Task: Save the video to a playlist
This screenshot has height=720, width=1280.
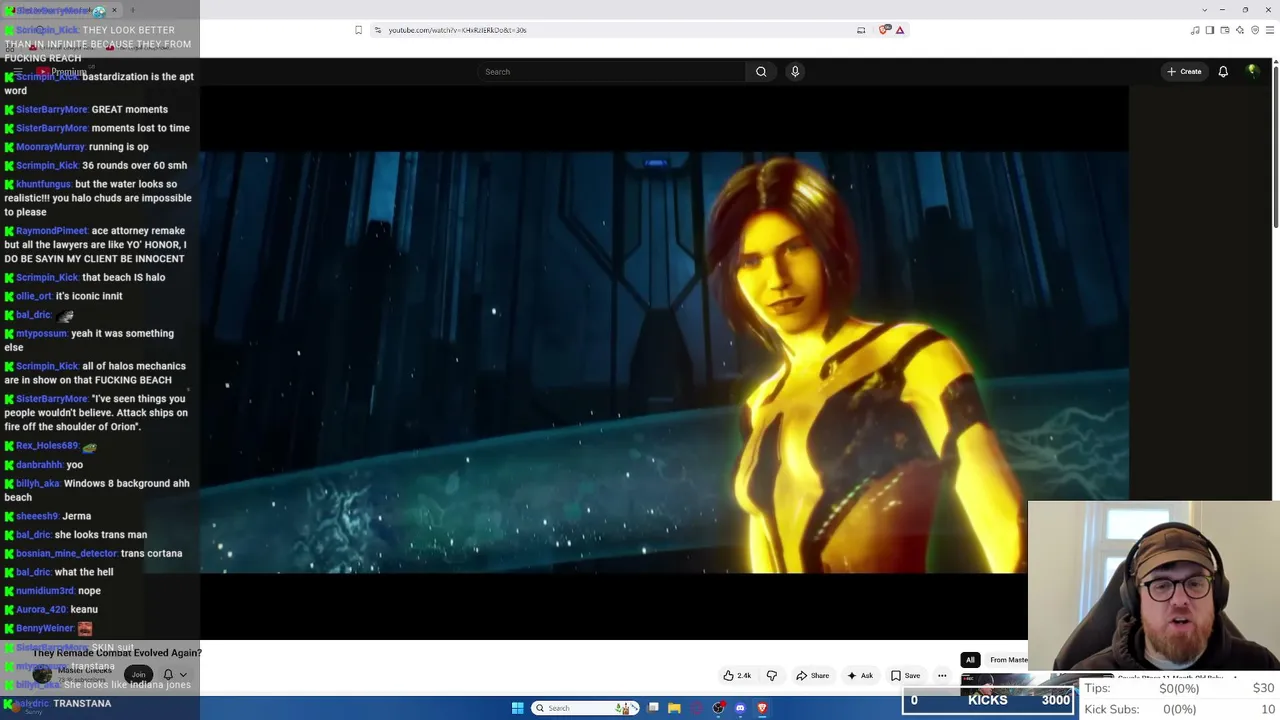Action: tap(906, 676)
